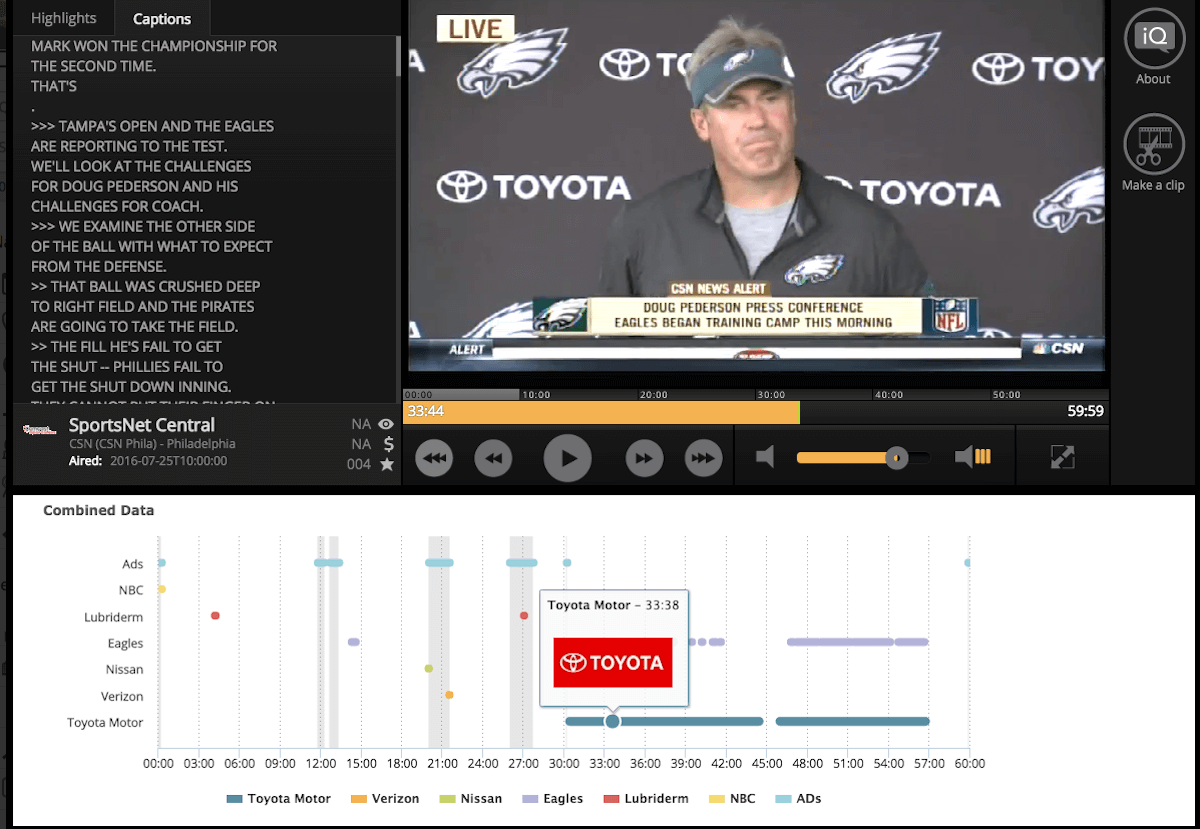
Task: Mute audio using the small speaker icon
Action: 766,457
